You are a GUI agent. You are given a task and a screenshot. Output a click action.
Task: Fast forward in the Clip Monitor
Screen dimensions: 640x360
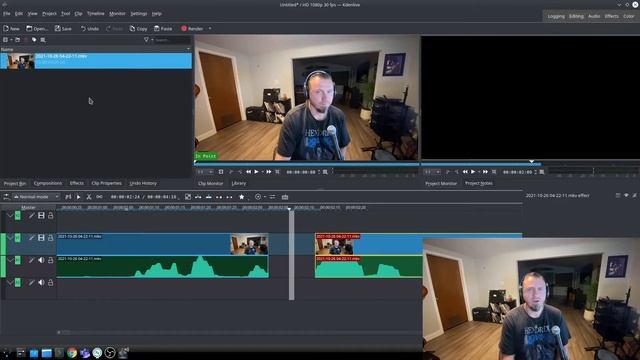(269, 172)
